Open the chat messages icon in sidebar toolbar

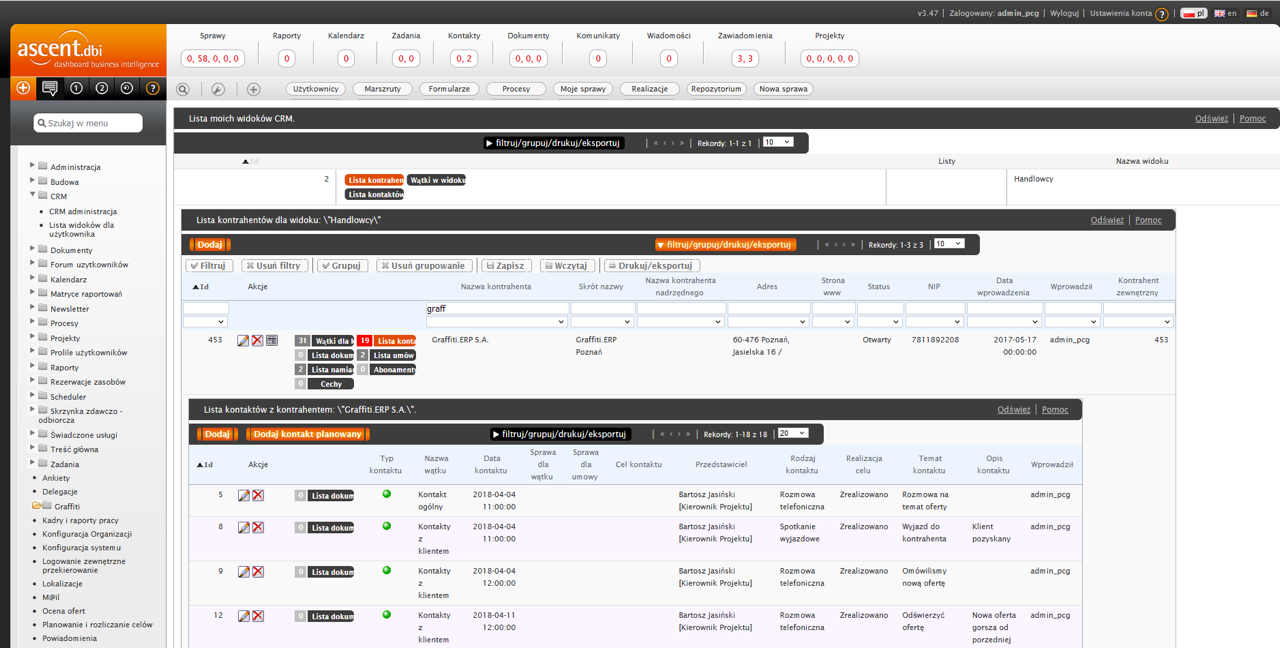[49, 88]
